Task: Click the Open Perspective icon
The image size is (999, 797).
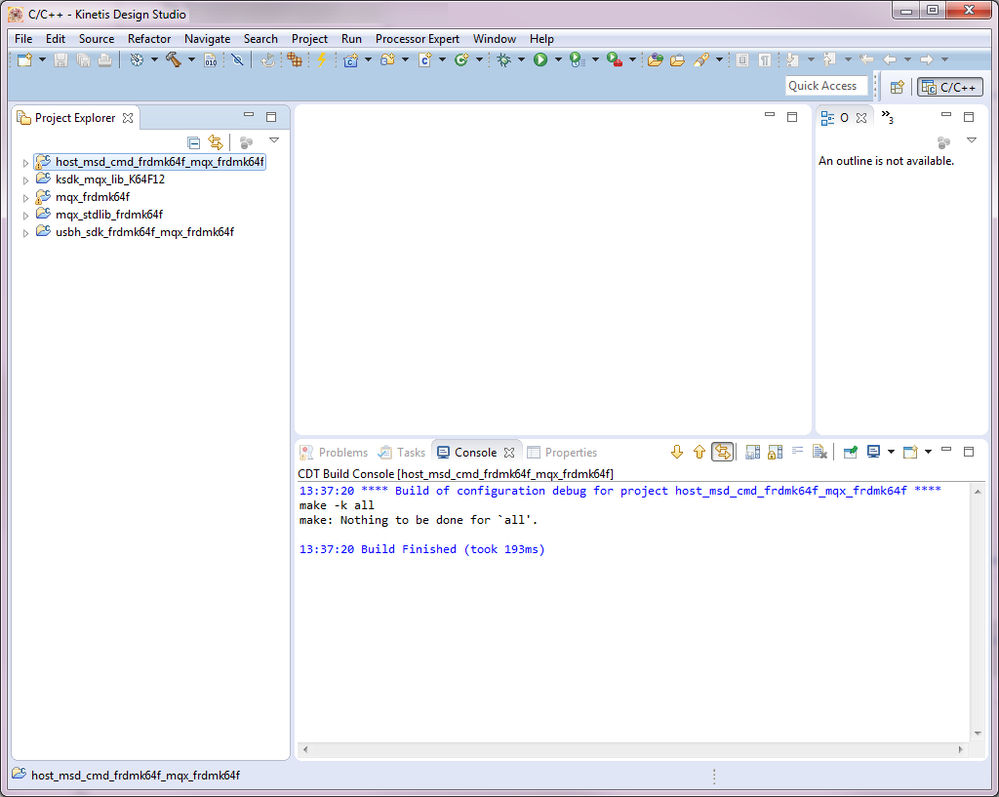Action: 897,87
